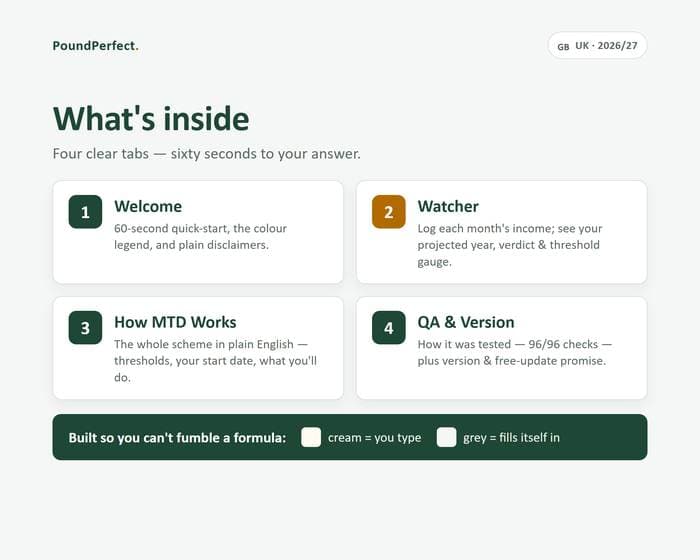Click the PoundPerfect logo text
700x560 pixels.
point(96,46)
